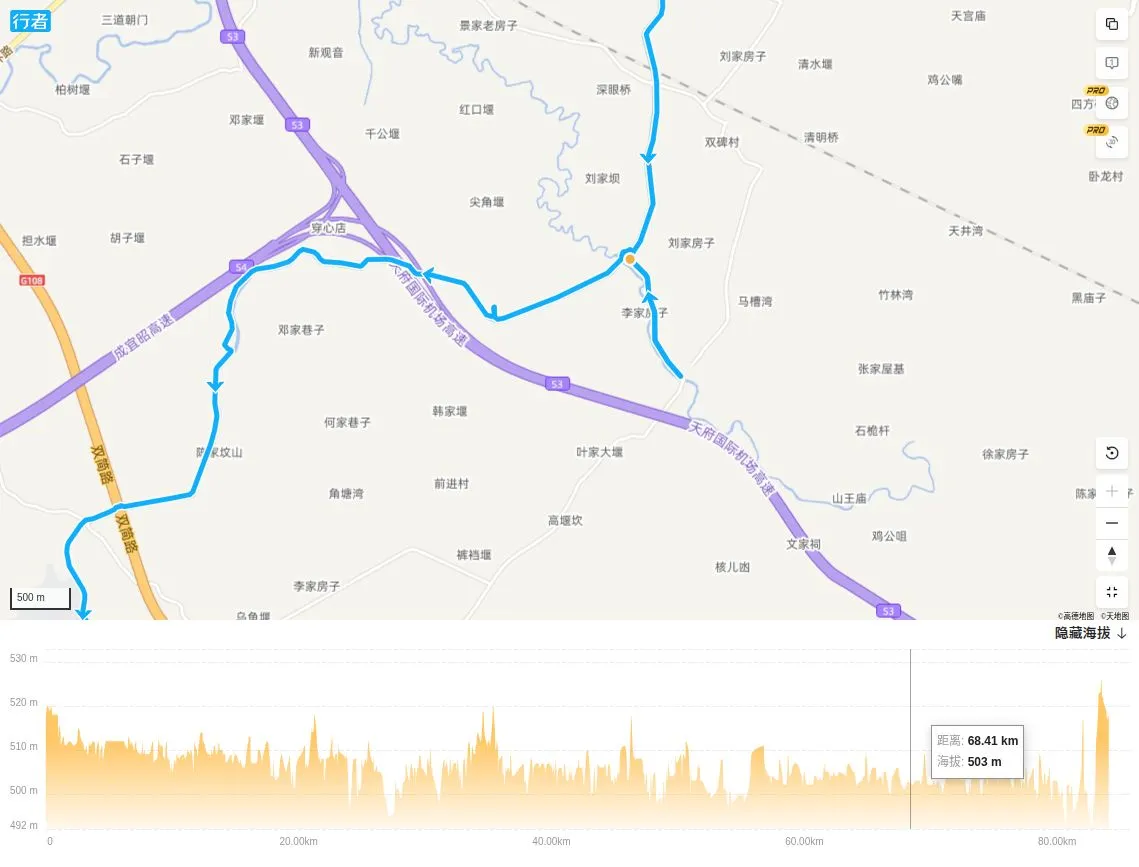
Task: Click elevation chart peak near 35 km
Action: [493, 712]
